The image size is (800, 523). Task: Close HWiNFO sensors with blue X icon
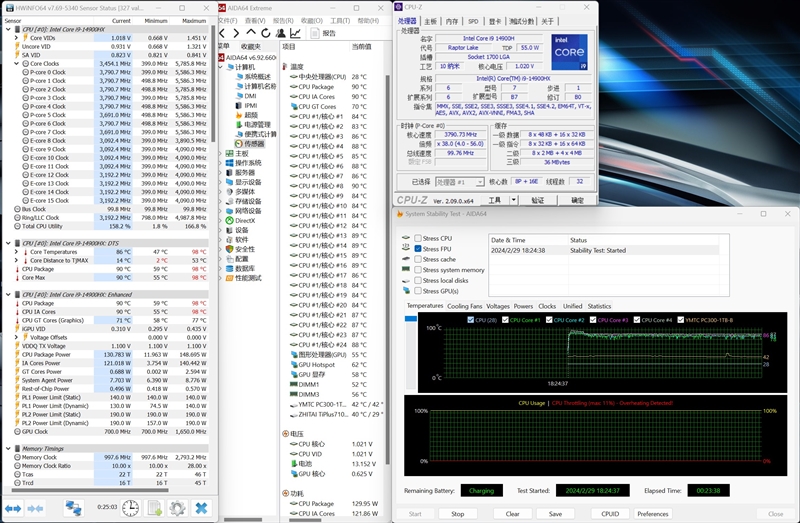pyautogui.click(x=201, y=508)
